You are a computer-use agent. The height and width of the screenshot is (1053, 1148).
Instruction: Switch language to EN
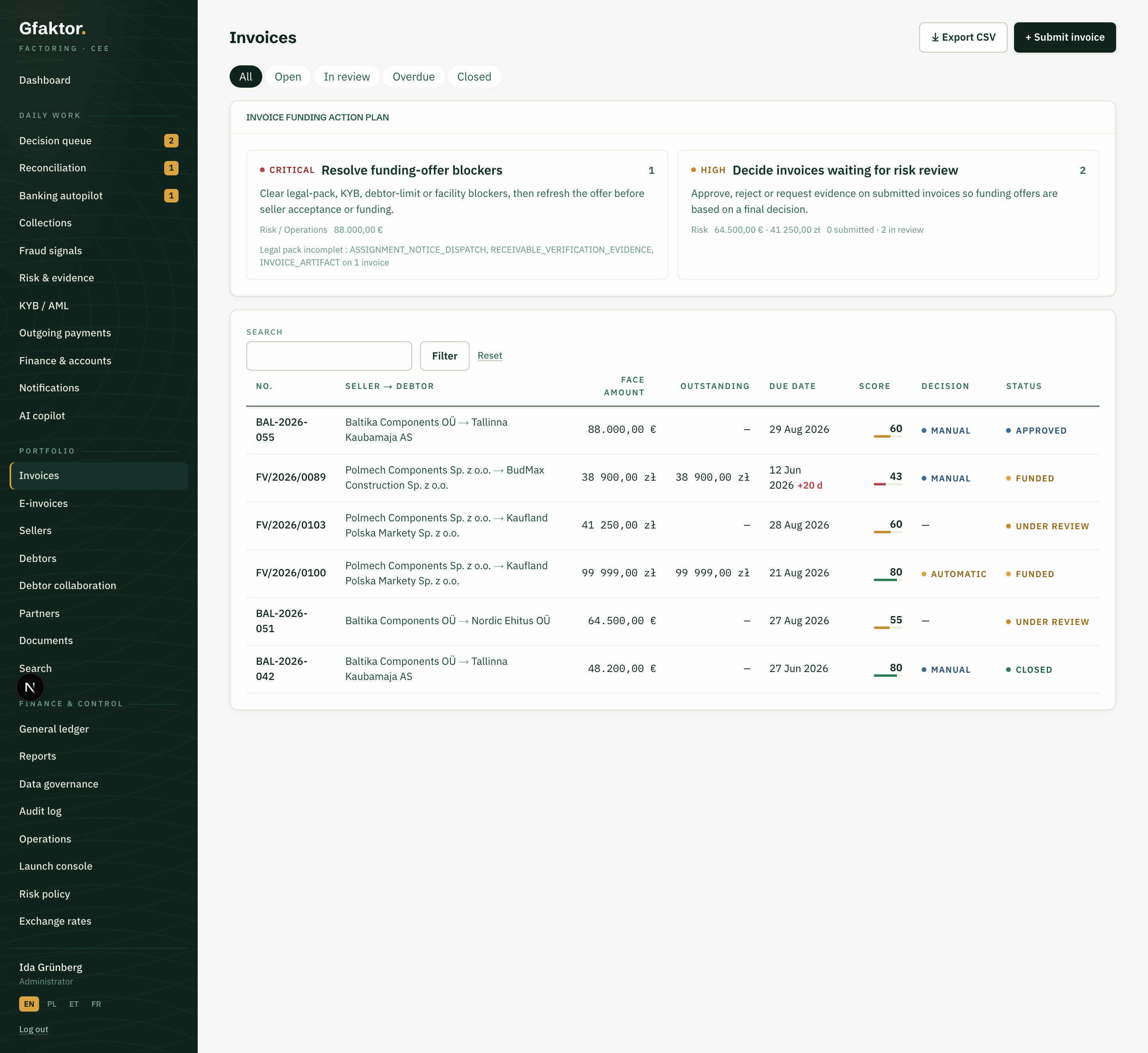point(29,1004)
